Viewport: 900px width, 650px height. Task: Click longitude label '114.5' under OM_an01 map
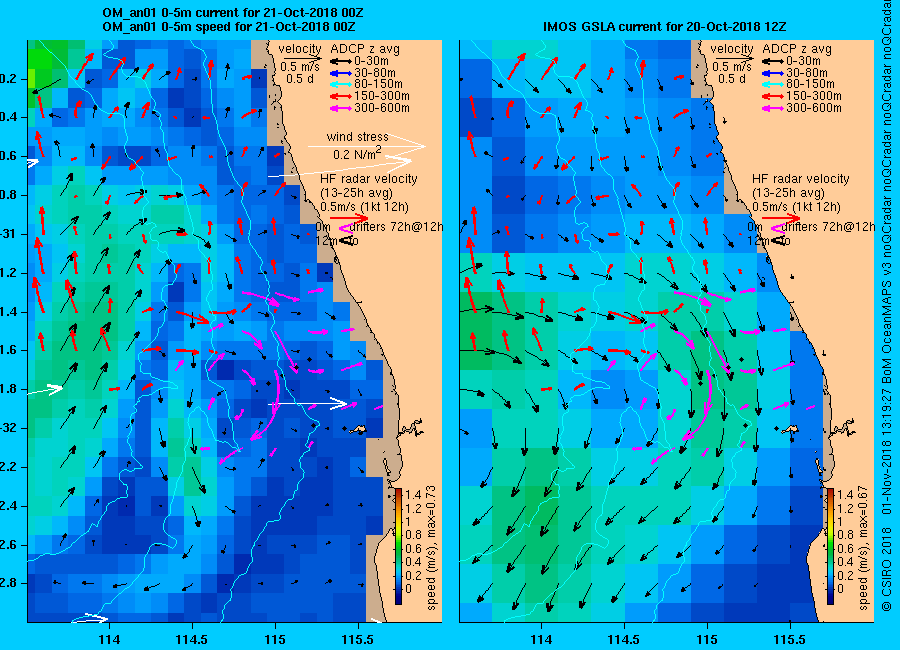(x=192, y=640)
